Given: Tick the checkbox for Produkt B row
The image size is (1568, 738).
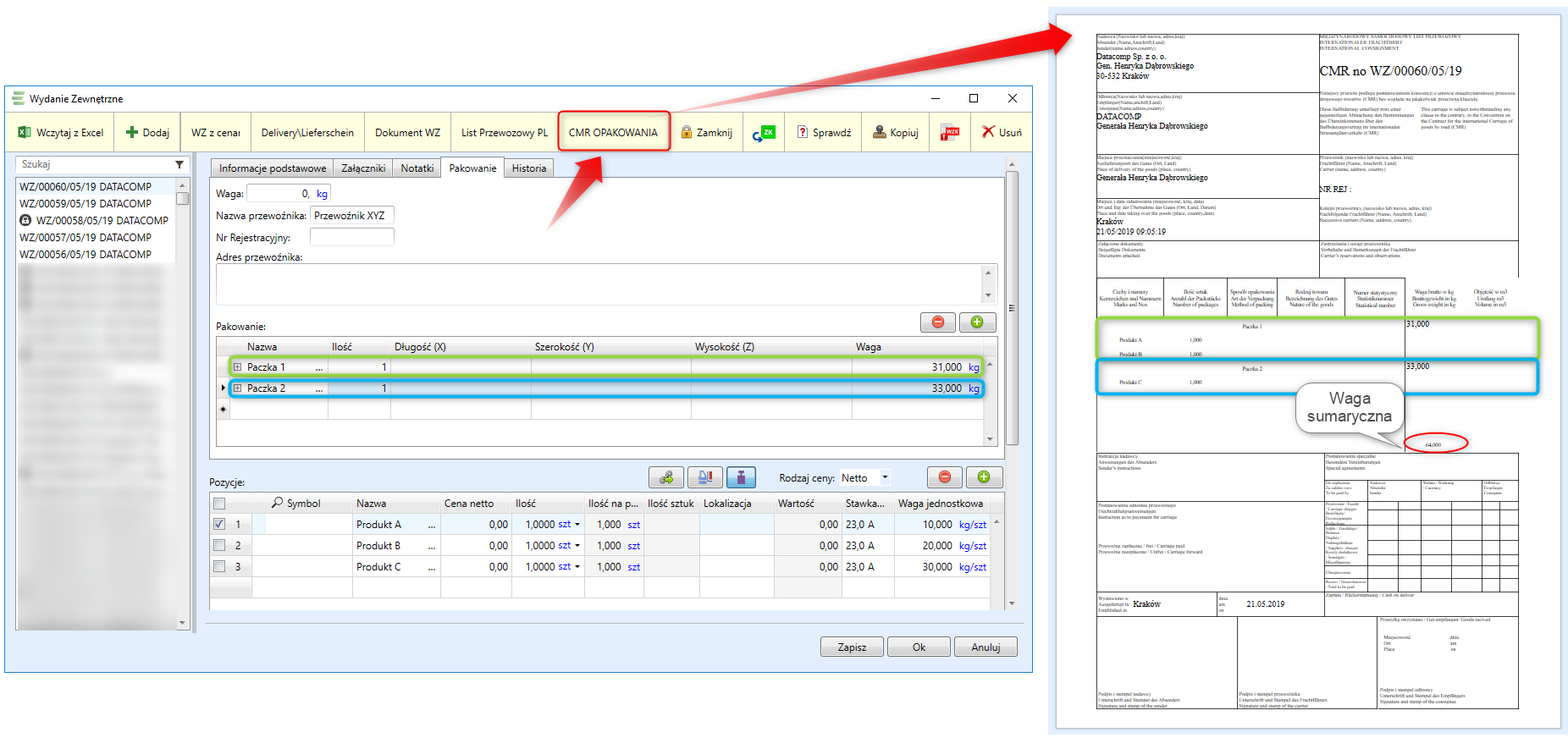Looking at the screenshot, I should (x=220, y=546).
